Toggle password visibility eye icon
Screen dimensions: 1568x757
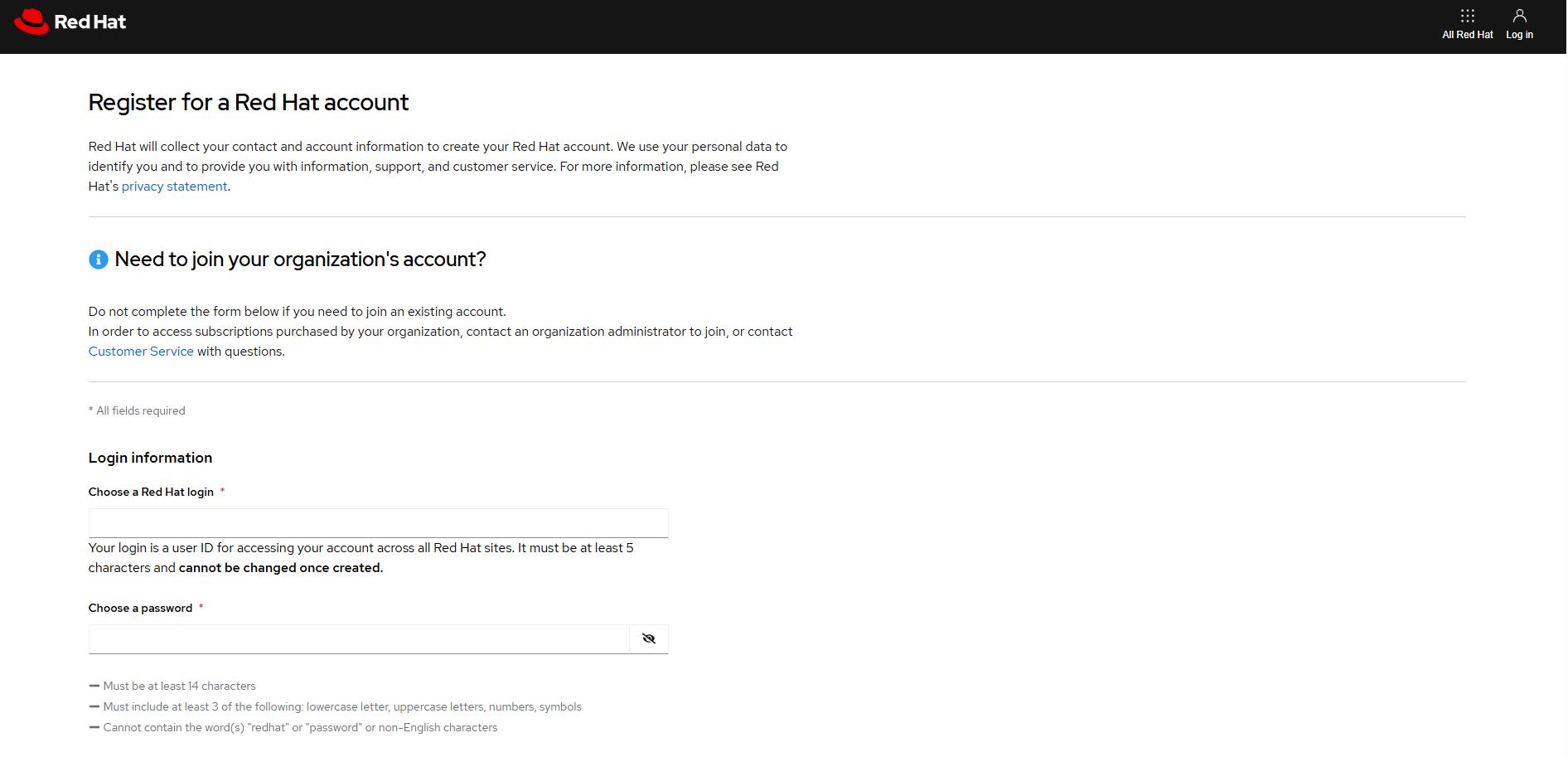649,638
